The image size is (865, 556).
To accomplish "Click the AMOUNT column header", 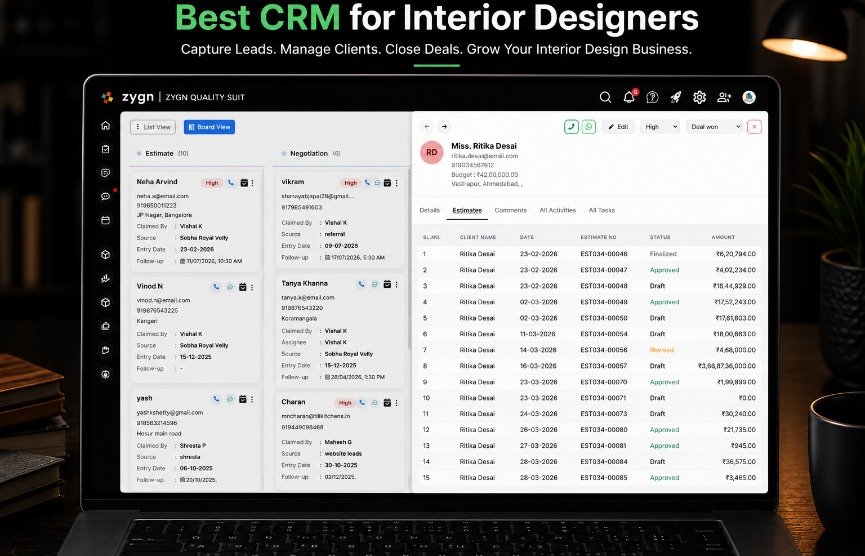I will click(x=723, y=237).
